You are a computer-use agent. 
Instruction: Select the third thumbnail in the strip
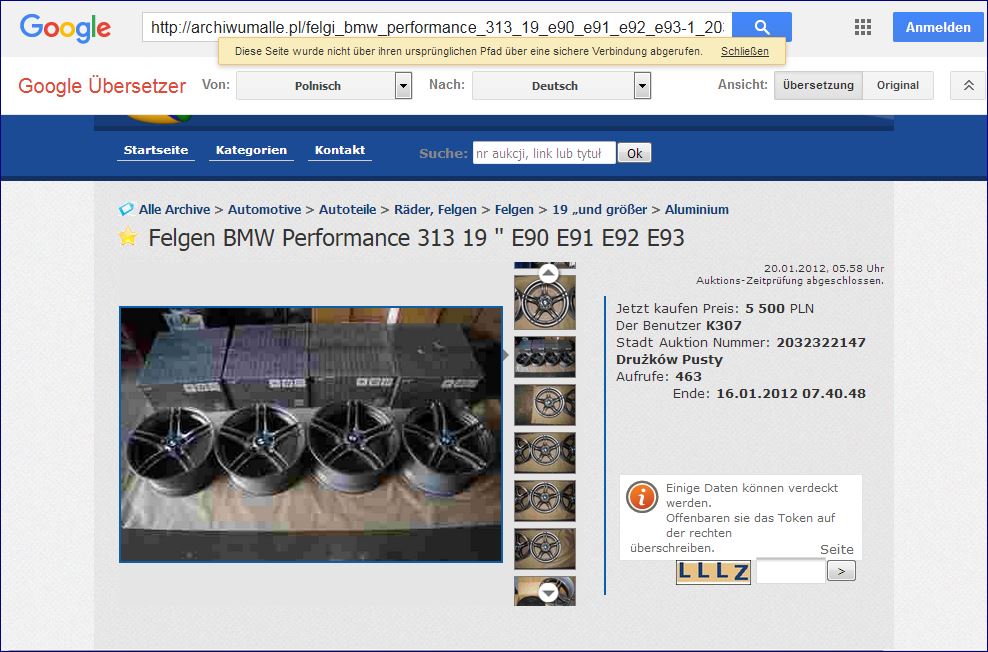pyautogui.click(x=545, y=404)
